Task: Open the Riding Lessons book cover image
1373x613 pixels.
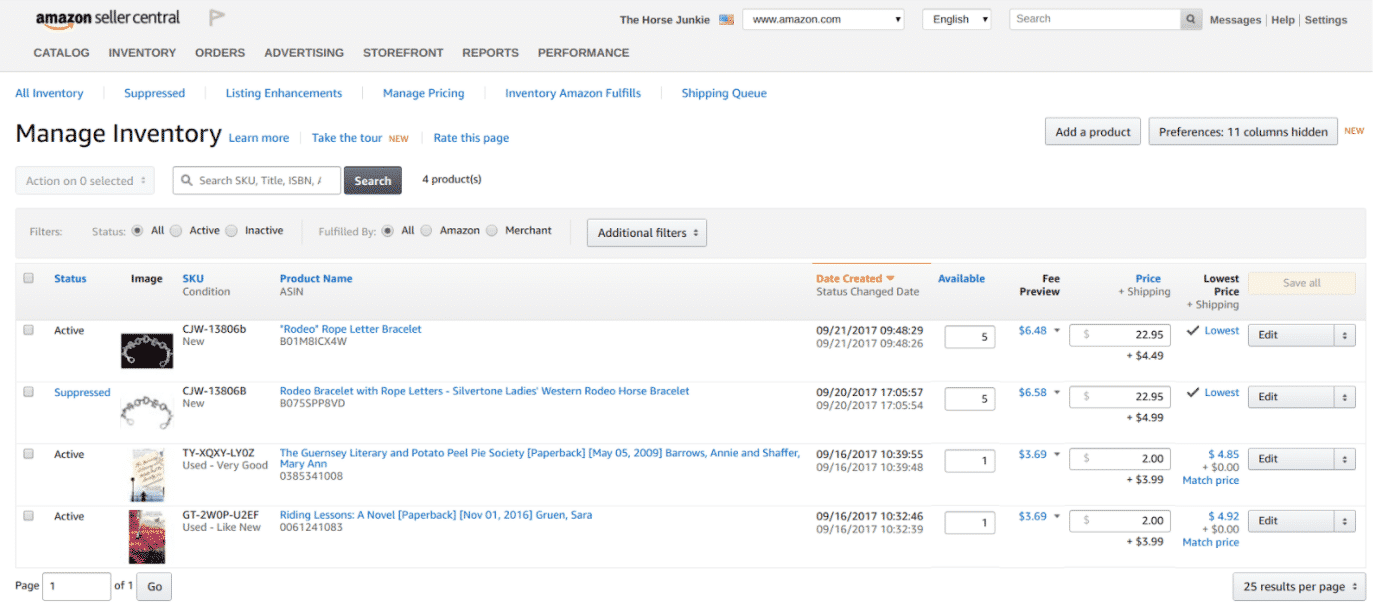Action: click(147, 537)
